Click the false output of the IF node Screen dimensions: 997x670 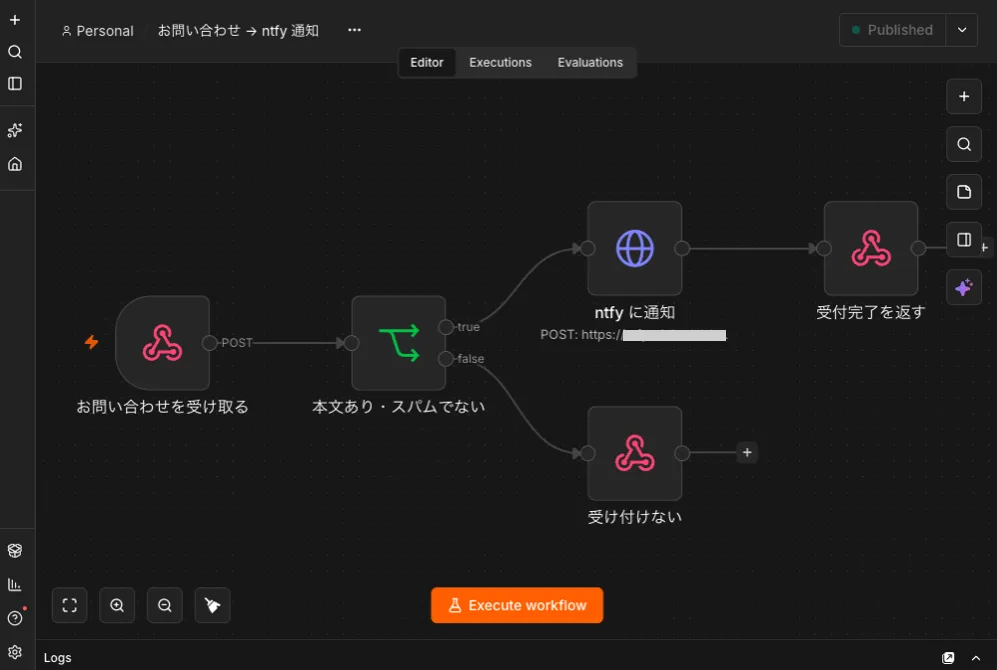[x=446, y=359]
